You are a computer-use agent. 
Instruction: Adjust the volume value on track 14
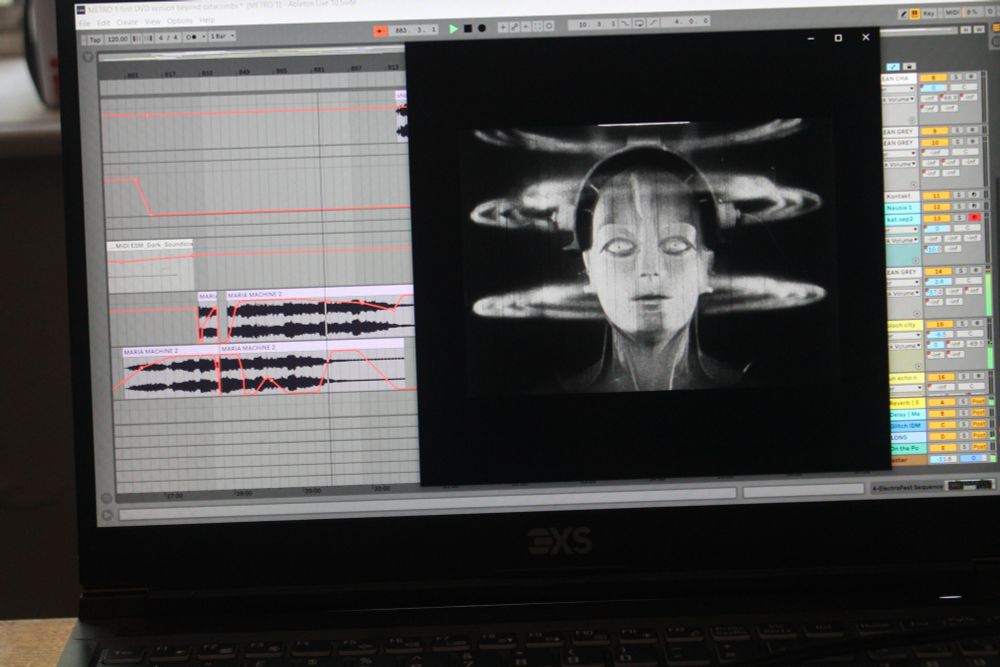tap(938, 282)
